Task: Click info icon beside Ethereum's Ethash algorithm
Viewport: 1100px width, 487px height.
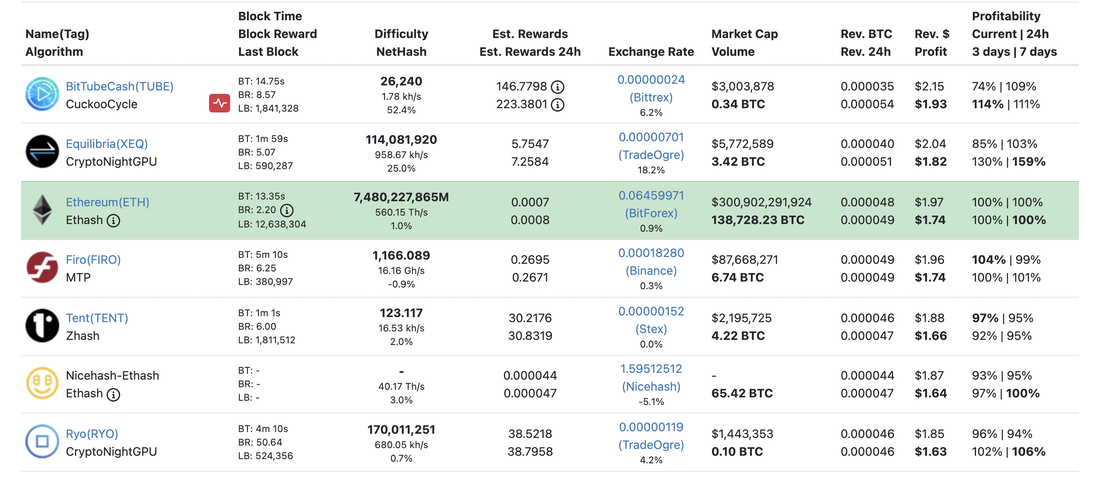Action: [x=113, y=220]
